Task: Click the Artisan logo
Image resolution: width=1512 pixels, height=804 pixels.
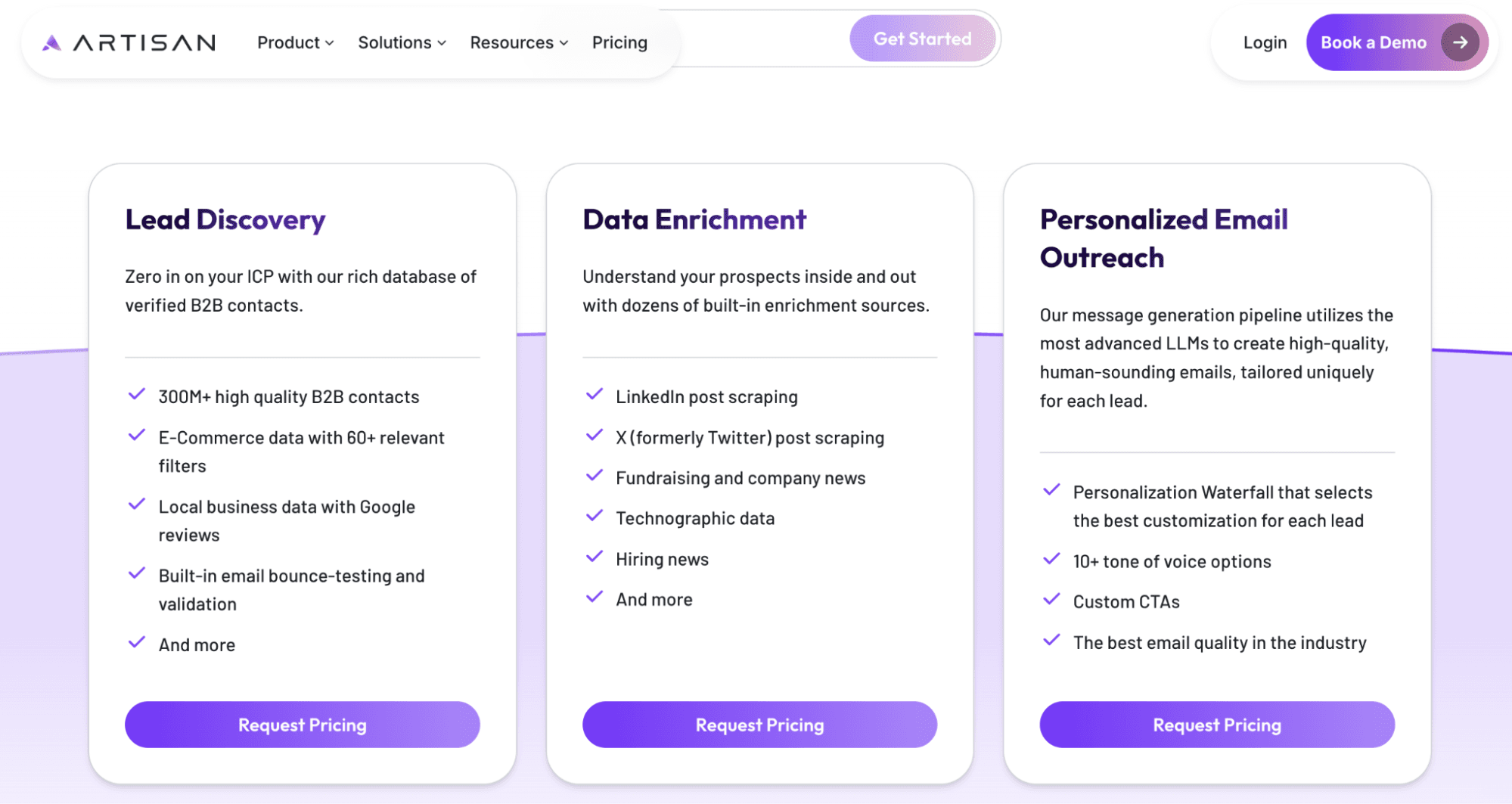Action: click(x=127, y=42)
